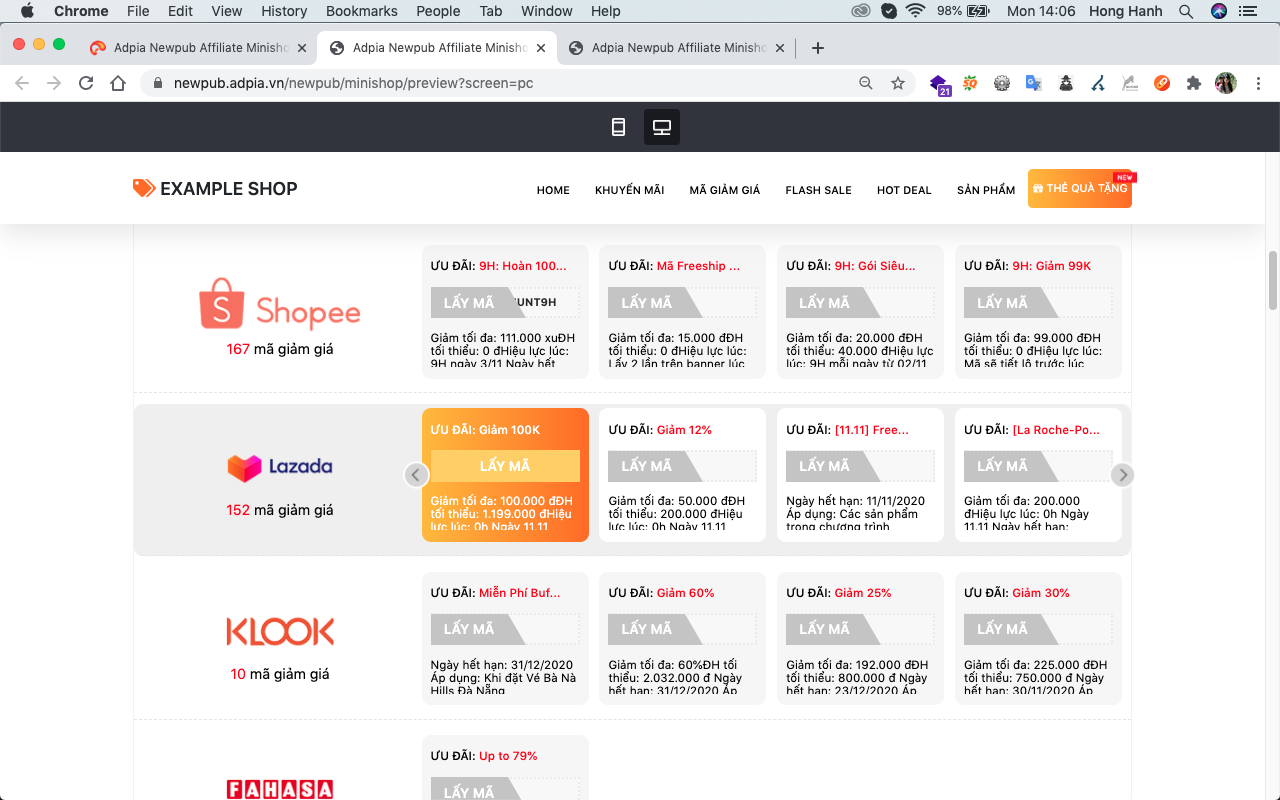
Task: Reload the page in Chrome
Action: point(86,83)
